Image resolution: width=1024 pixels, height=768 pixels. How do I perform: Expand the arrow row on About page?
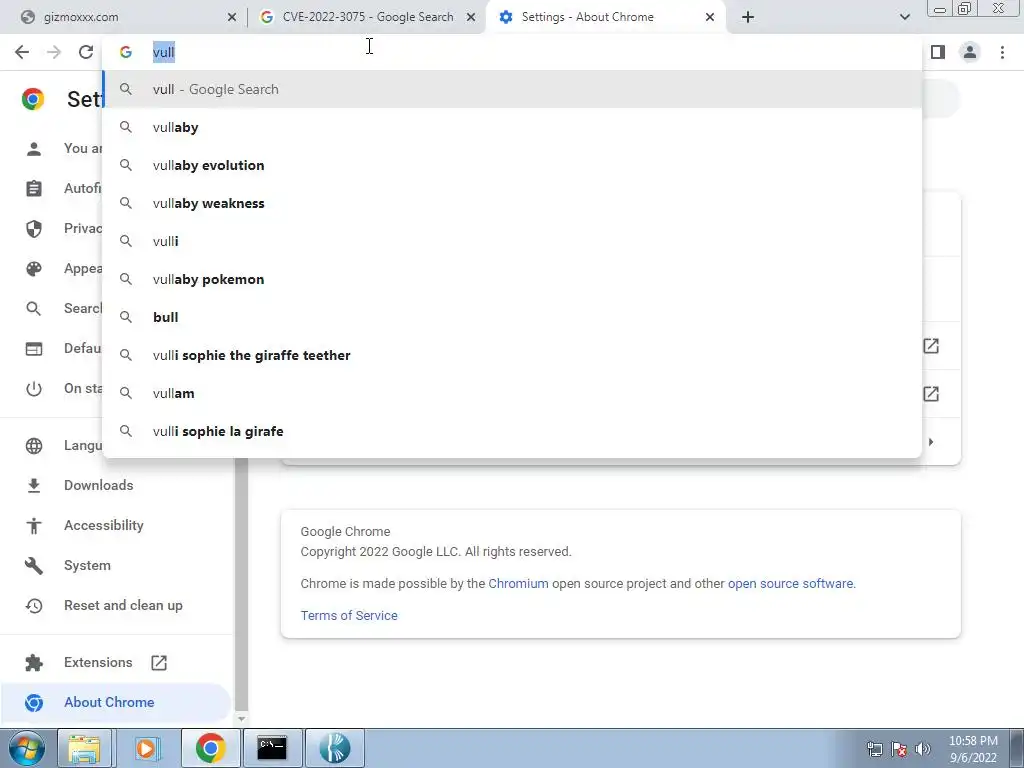tap(931, 442)
